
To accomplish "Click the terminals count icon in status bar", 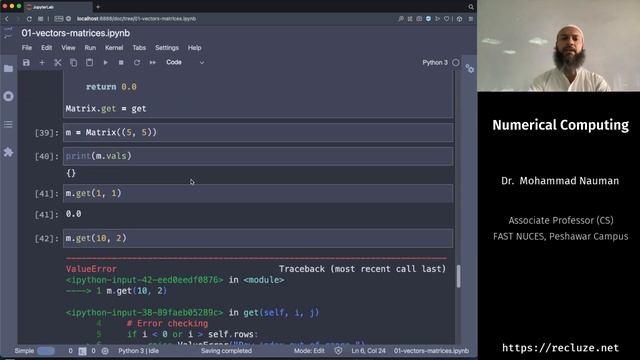I will [x=82, y=351].
